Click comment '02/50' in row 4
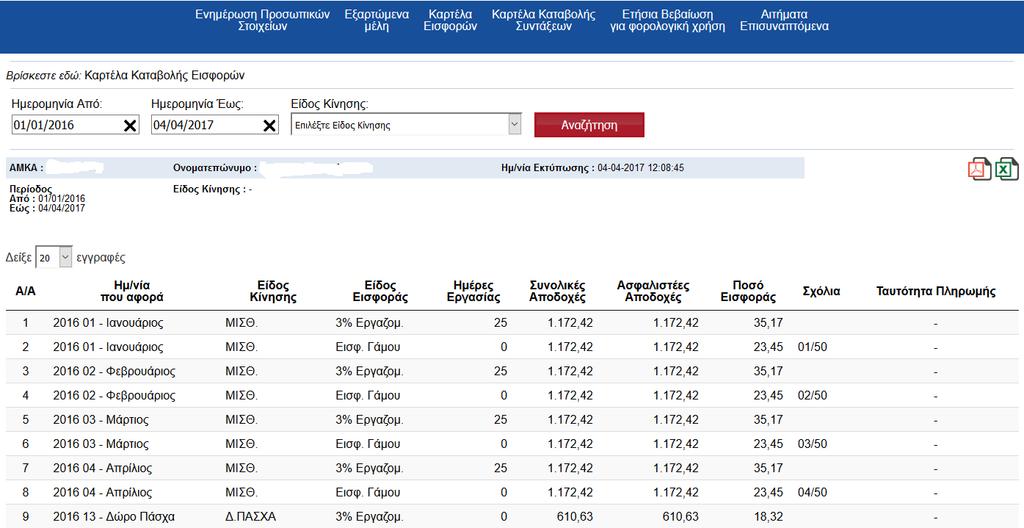The image size is (1024, 528). (x=812, y=395)
